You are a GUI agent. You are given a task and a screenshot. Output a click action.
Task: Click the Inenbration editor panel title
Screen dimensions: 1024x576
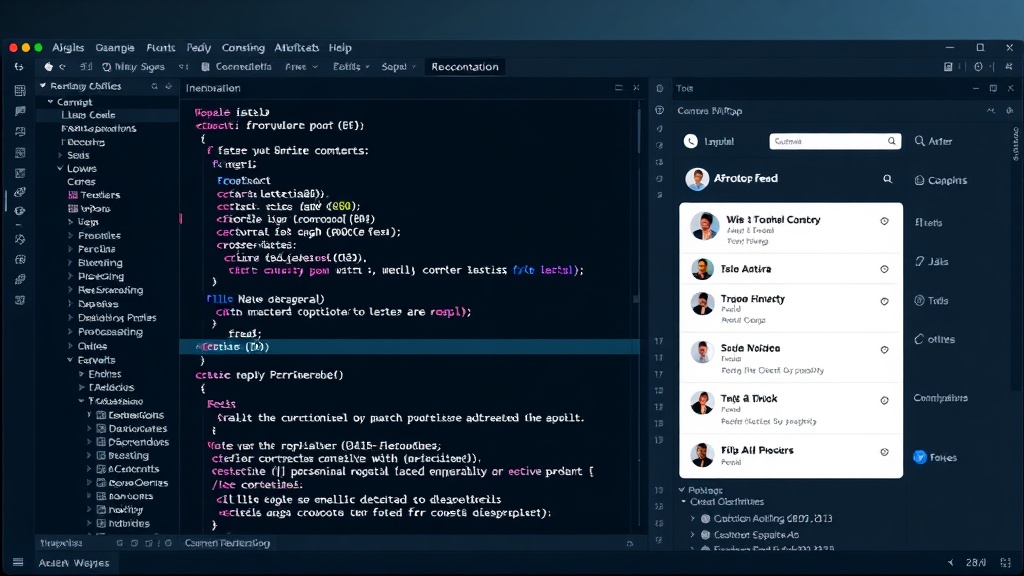click(213, 88)
